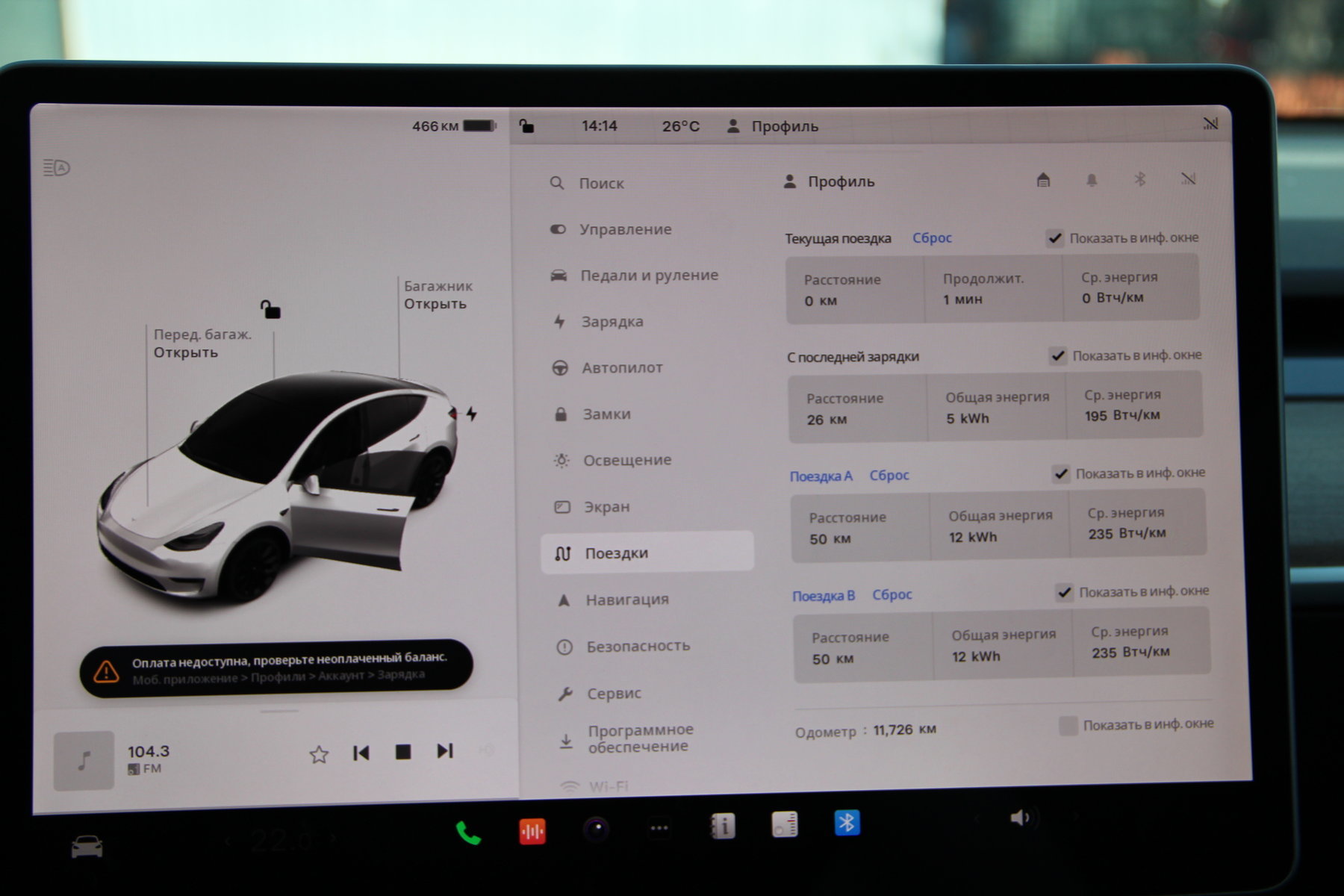
Task: Open the Профиль selector in the top status bar
Action: [773, 126]
